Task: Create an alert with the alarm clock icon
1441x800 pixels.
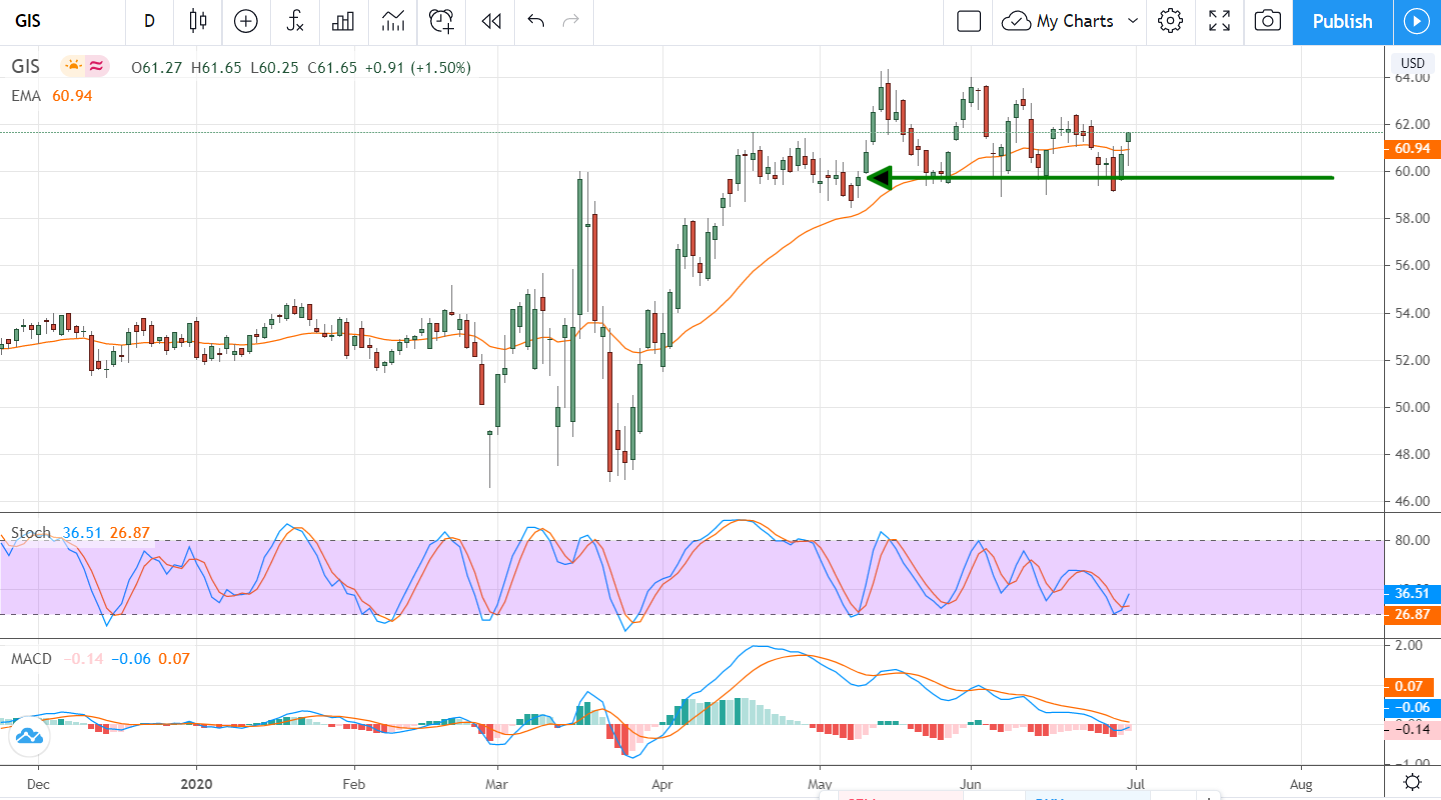Action: pyautogui.click(x=441, y=21)
